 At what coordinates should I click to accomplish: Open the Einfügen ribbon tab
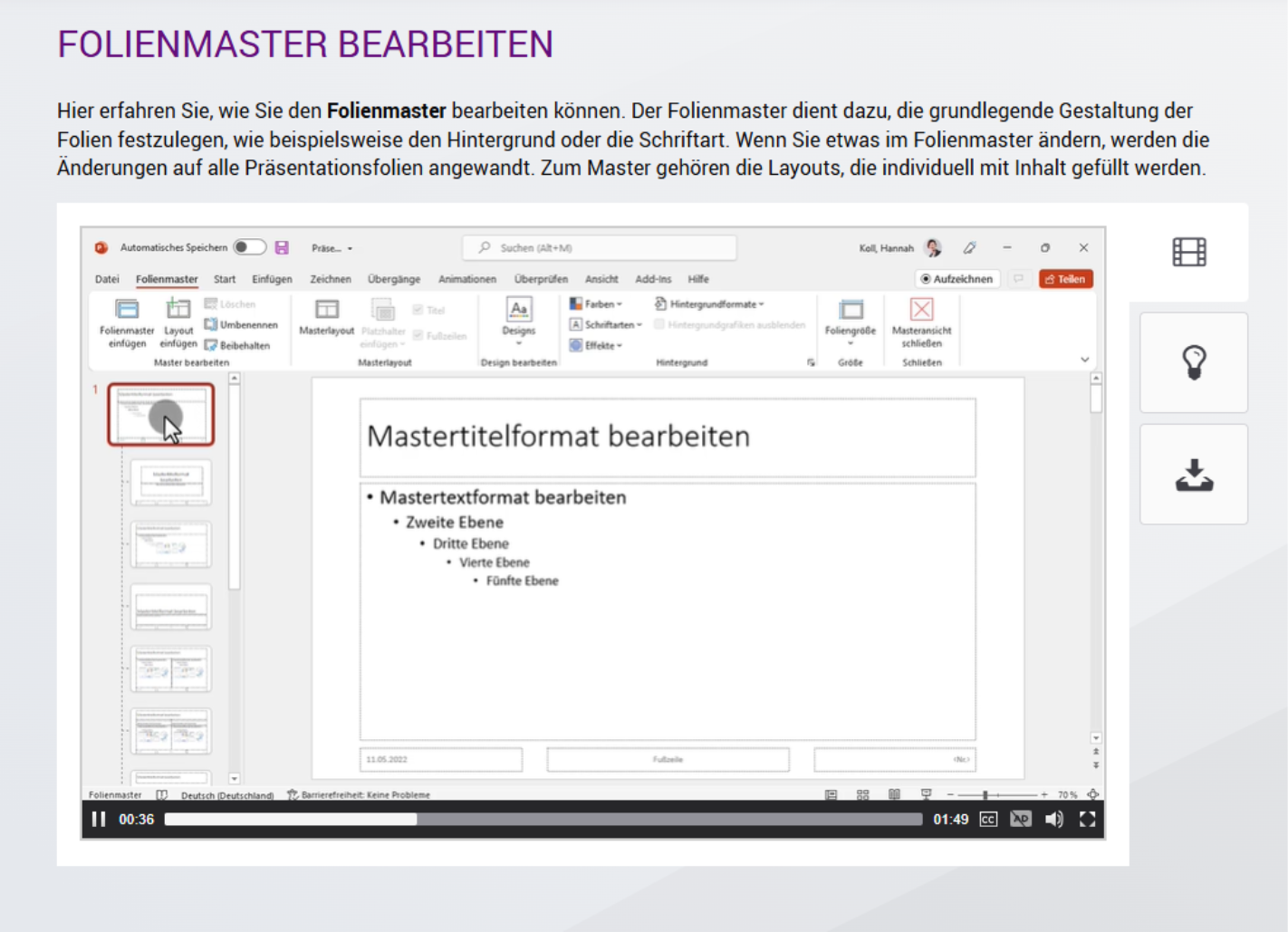click(272, 279)
